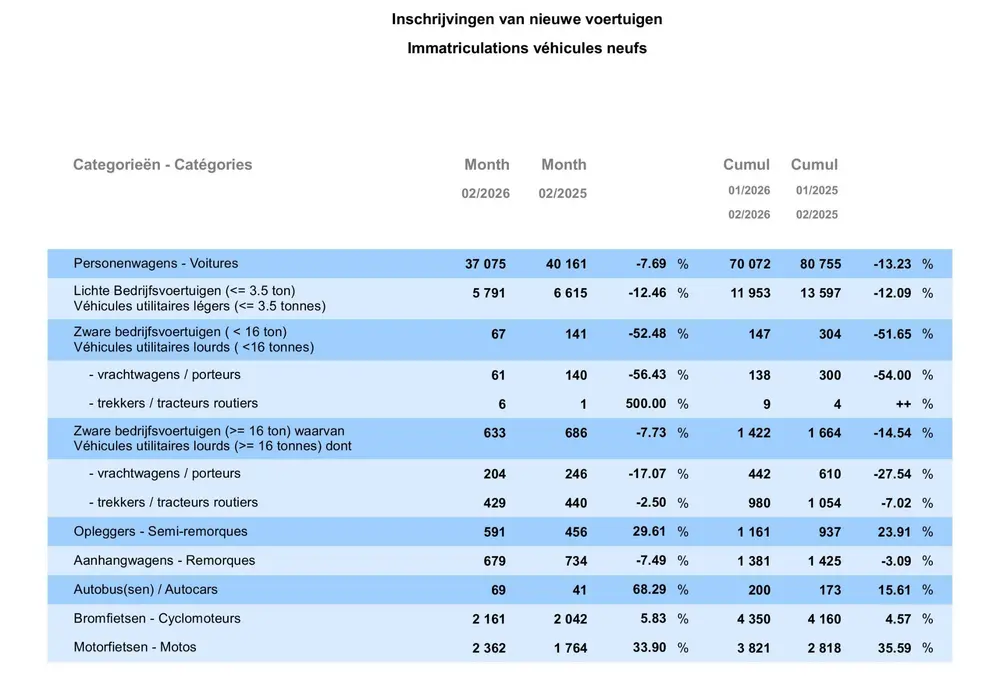Select the 'Opleggers - Semi-remorques' row label
Image resolution: width=1000 pixels, height=678 pixels.
click(160, 531)
